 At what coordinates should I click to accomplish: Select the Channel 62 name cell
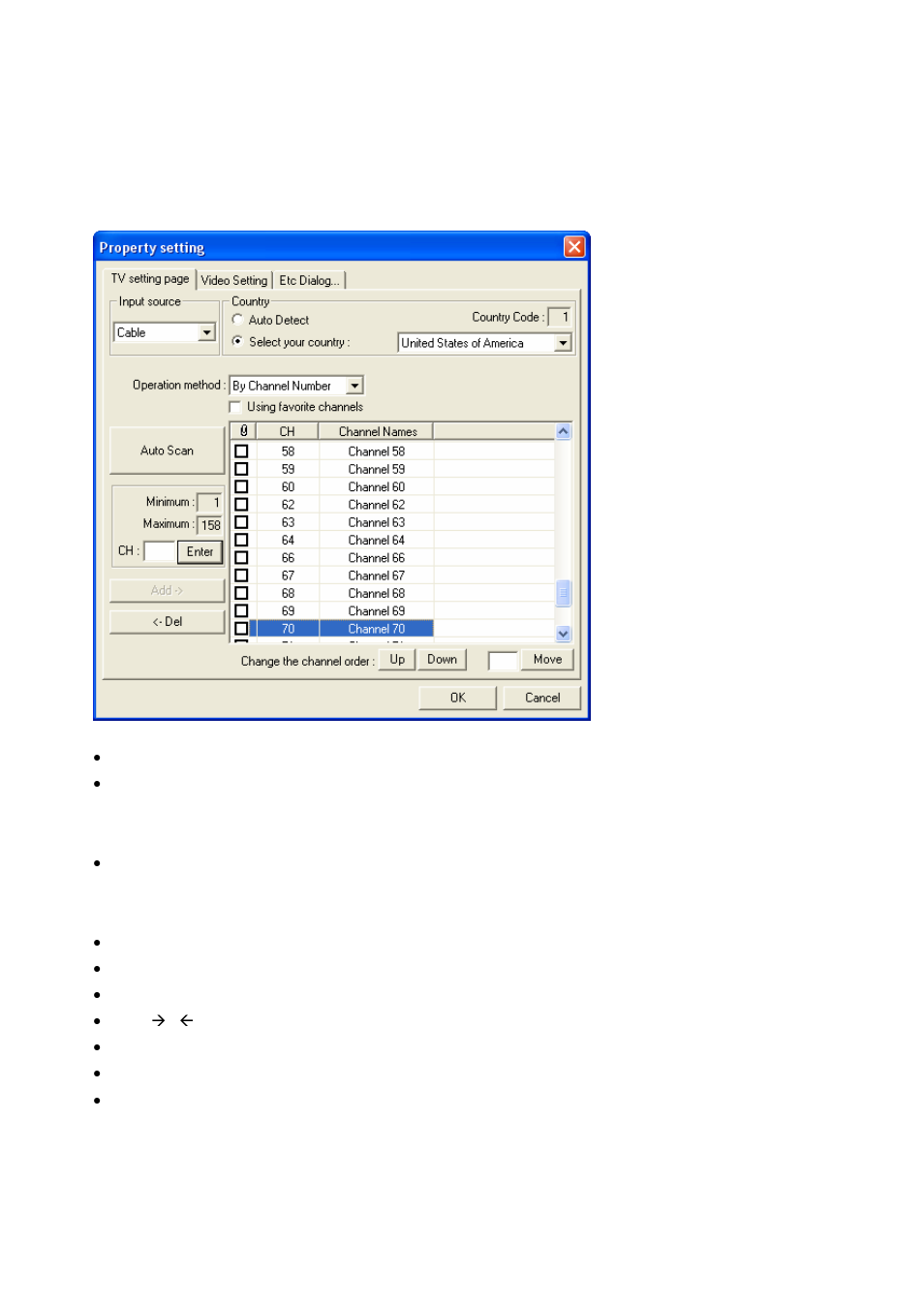(377, 505)
